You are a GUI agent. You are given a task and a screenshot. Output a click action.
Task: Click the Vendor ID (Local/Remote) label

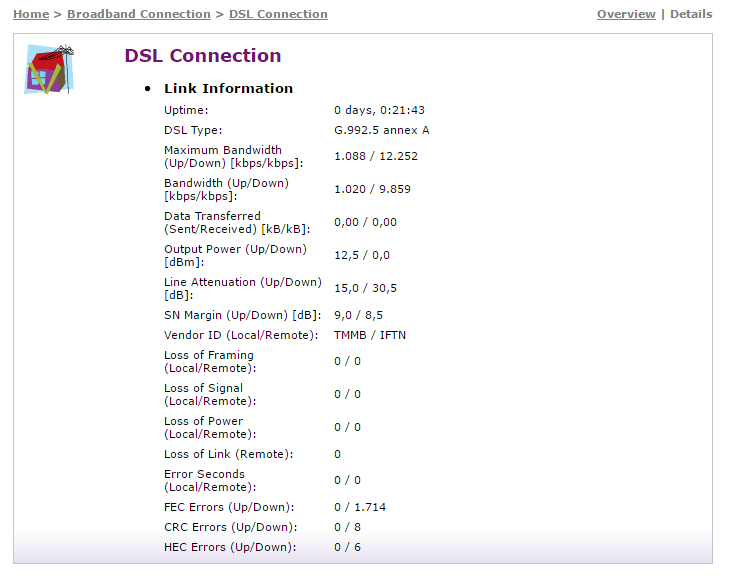241,335
